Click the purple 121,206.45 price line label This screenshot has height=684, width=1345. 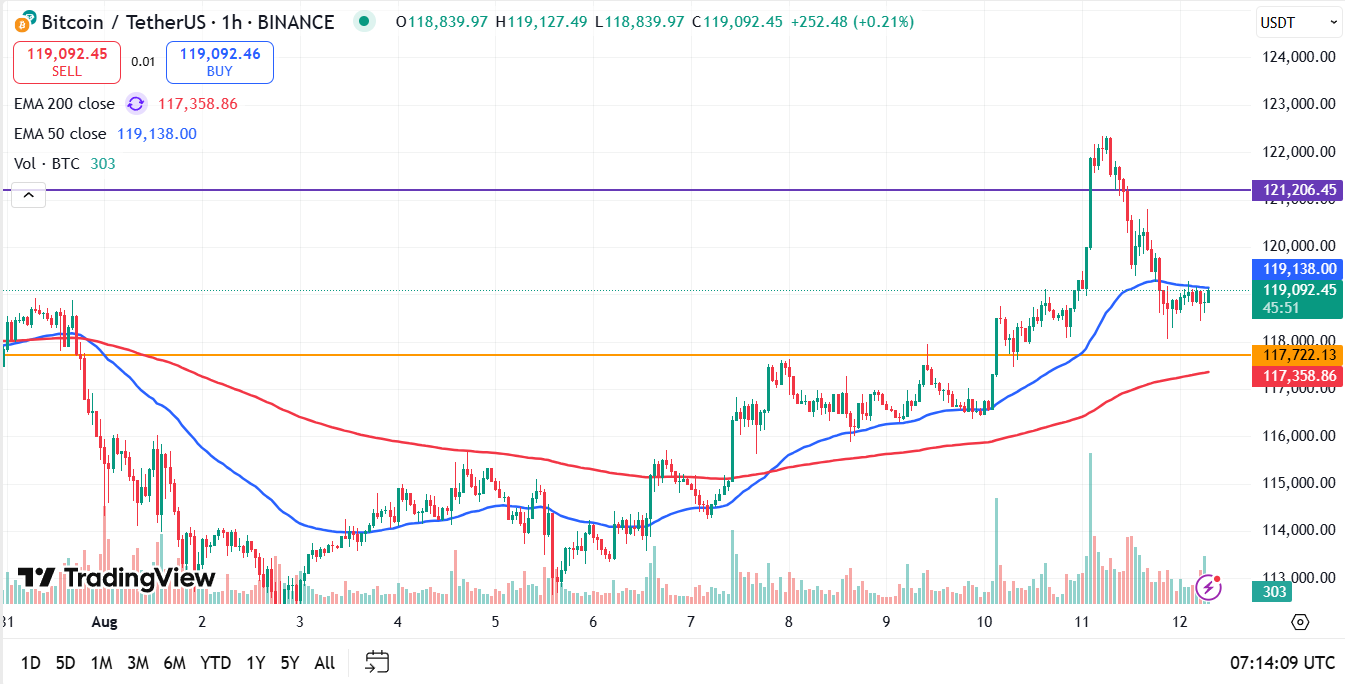(1297, 190)
